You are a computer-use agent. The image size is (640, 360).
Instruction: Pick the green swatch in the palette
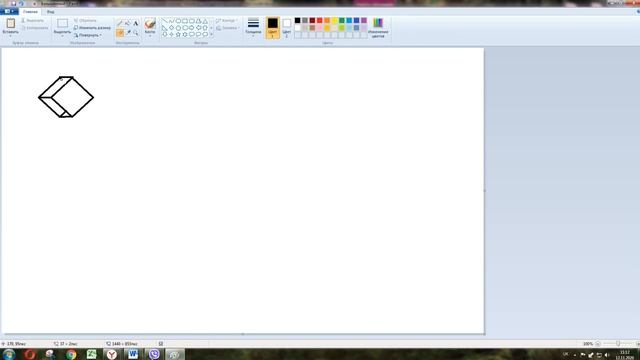(x=342, y=20)
